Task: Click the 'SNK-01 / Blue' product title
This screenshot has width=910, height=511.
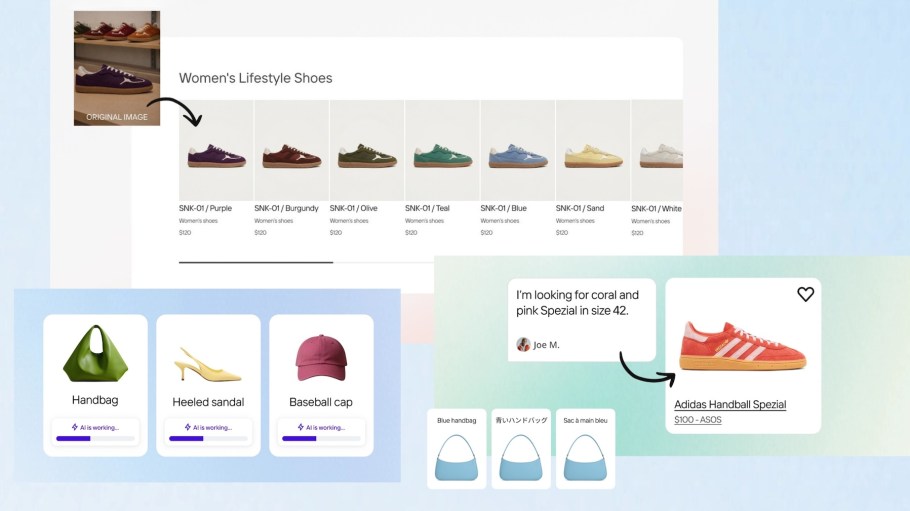Action: point(503,208)
